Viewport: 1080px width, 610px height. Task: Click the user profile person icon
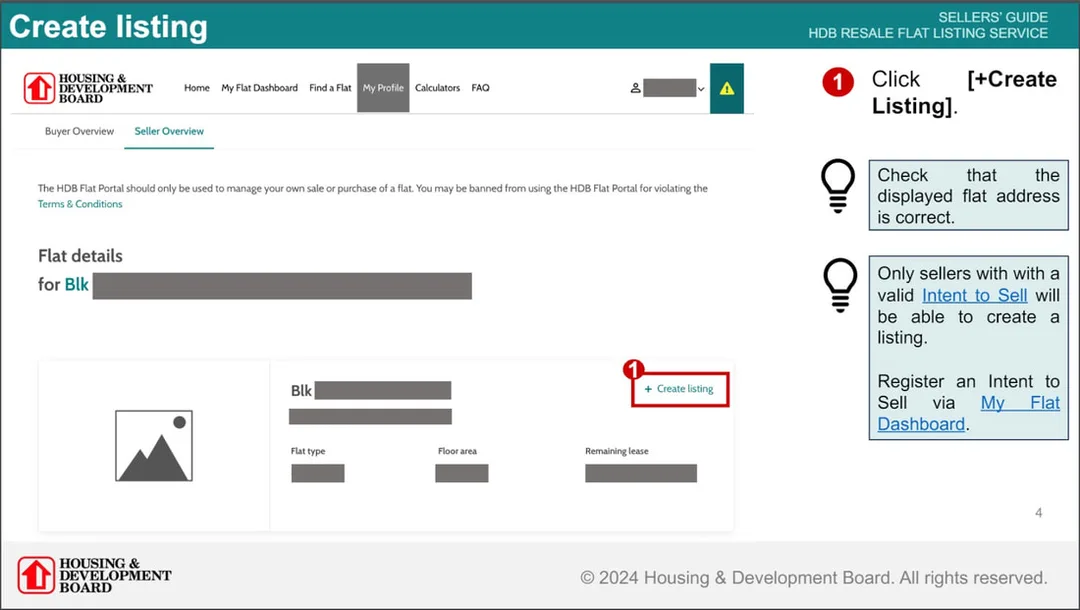pyautogui.click(x=635, y=88)
